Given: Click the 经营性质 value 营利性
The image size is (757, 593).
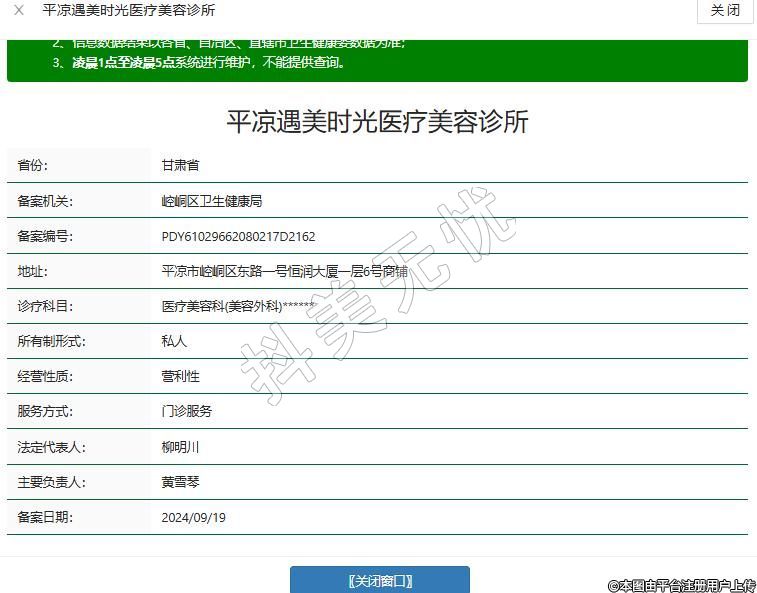Looking at the screenshot, I should [x=180, y=376].
